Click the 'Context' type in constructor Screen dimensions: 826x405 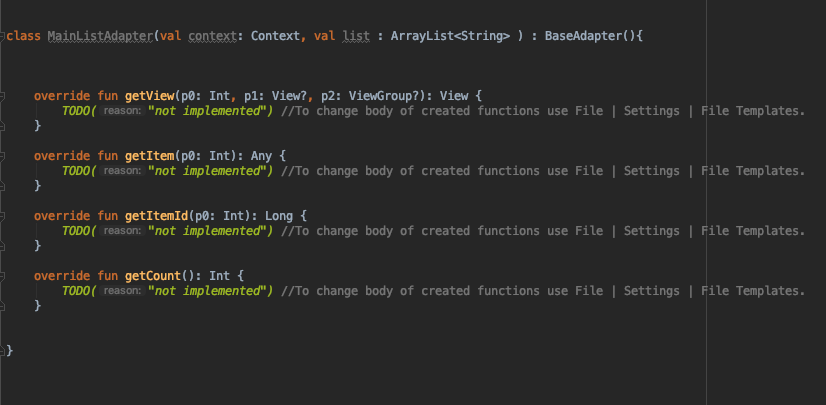click(276, 36)
